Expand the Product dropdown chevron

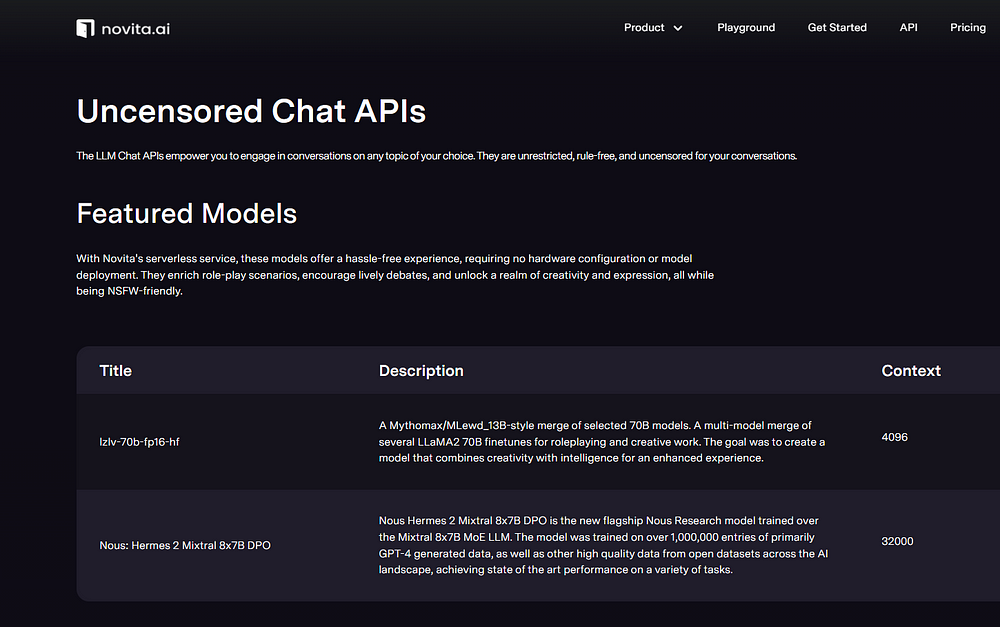pos(678,28)
